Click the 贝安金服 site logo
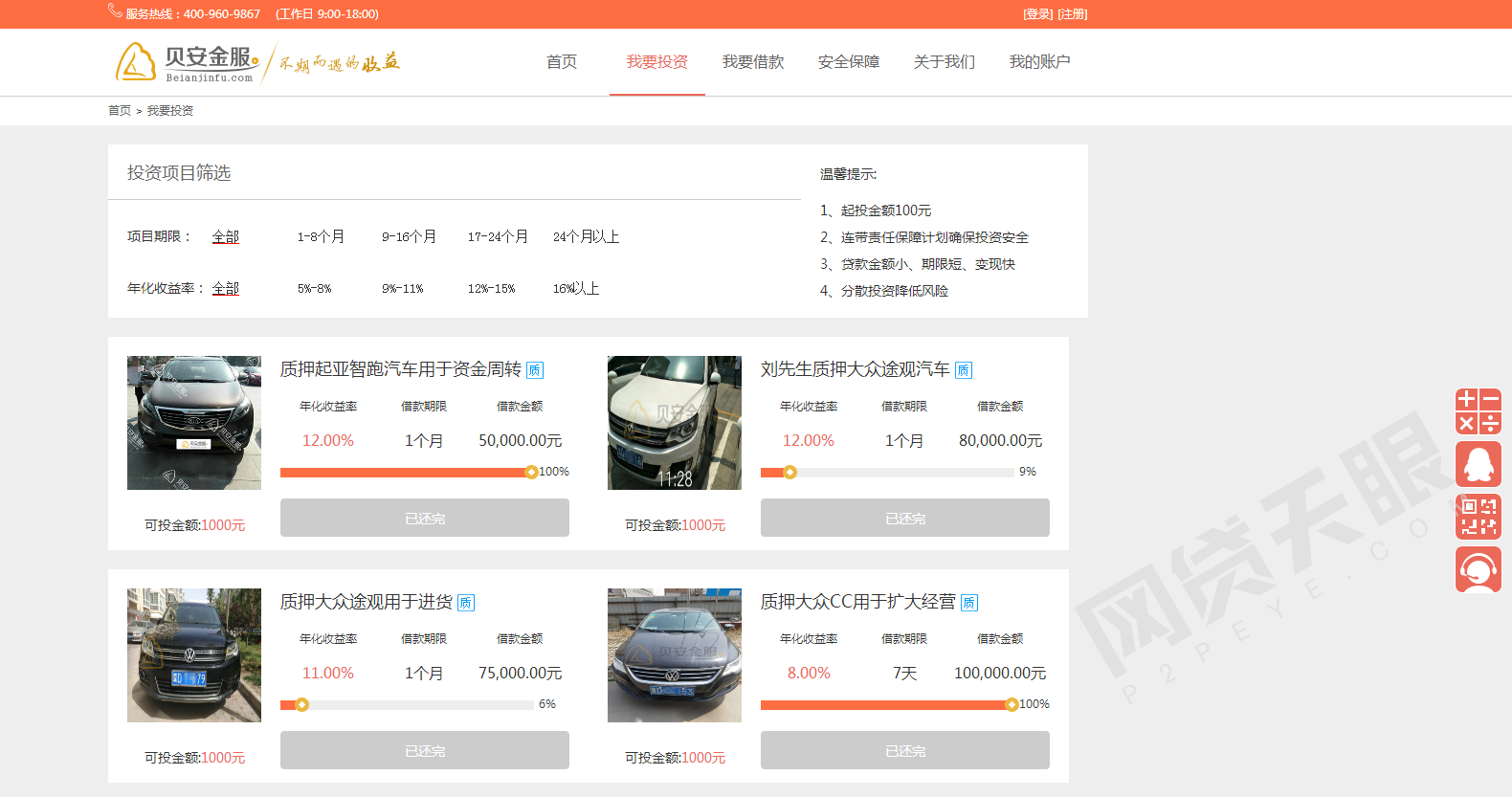Screen dimensions: 1512x797 click(188, 62)
